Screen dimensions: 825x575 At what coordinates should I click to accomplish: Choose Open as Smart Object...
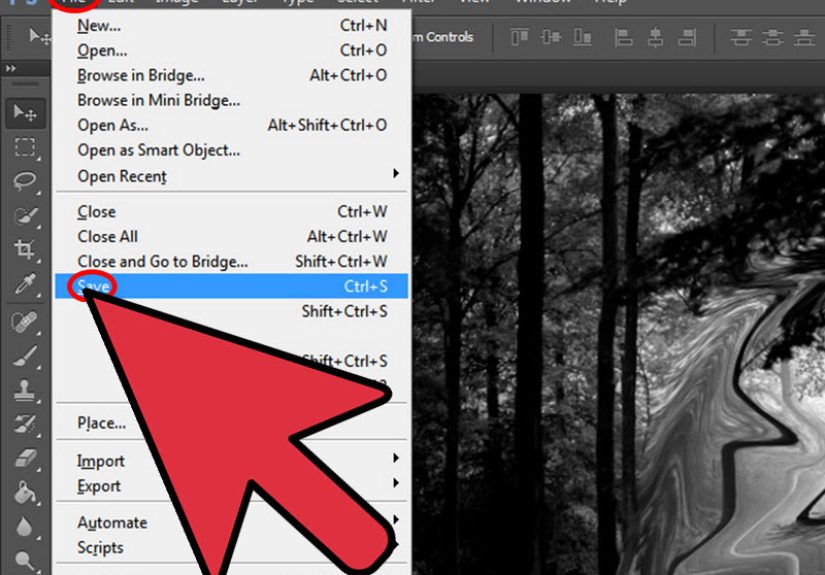232,150
